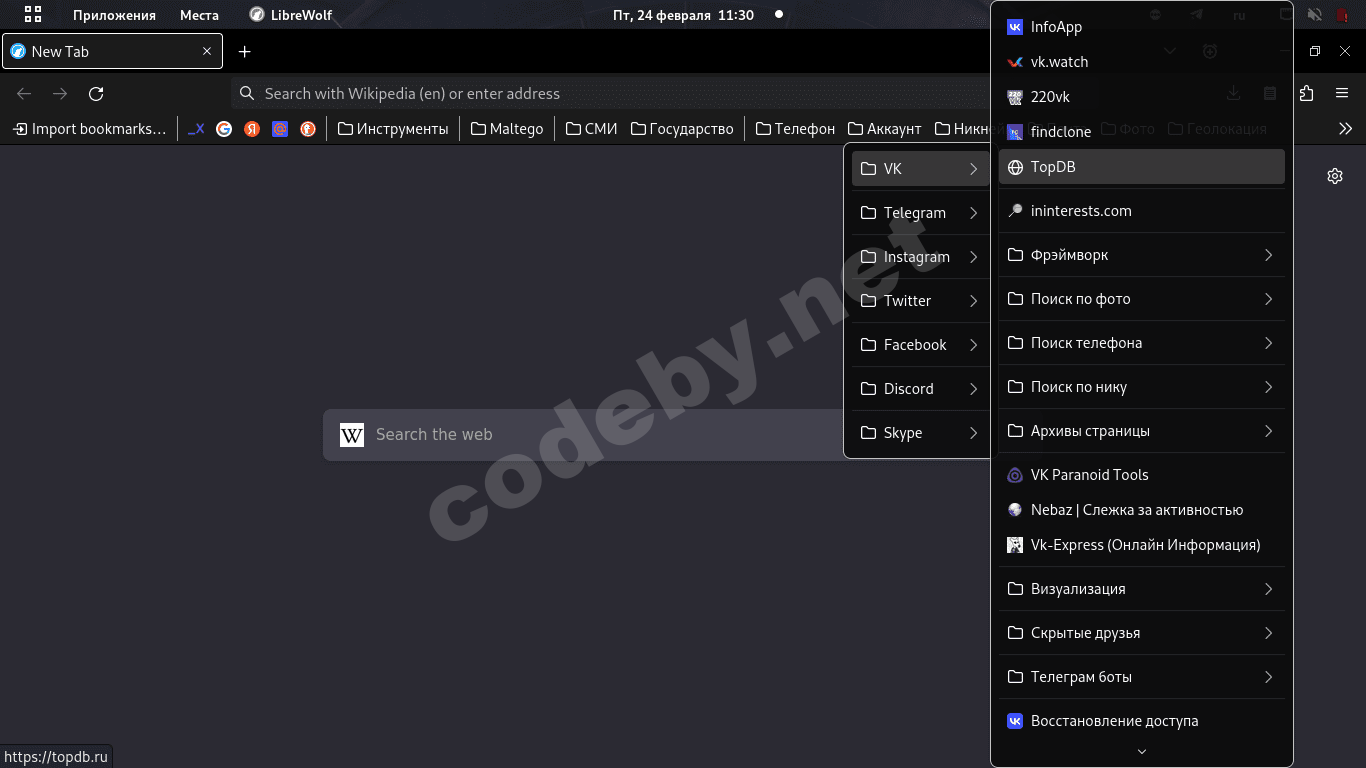The width and height of the screenshot is (1366, 768).
Task: Open the Skype submenu folder
Action: pyautogui.click(x=920, y=433)
